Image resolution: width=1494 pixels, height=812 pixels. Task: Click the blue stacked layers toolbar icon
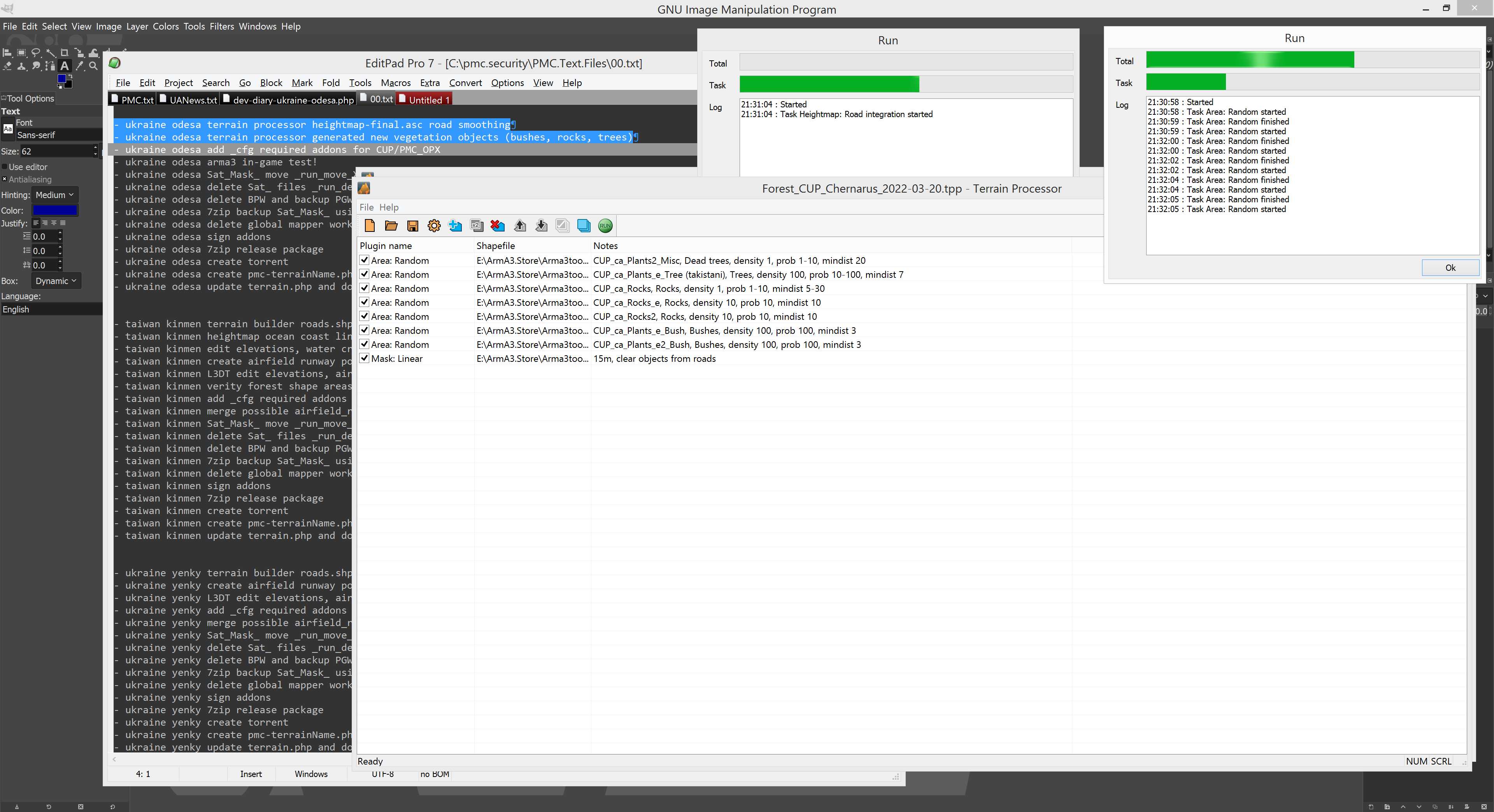[x=584, y=226]
